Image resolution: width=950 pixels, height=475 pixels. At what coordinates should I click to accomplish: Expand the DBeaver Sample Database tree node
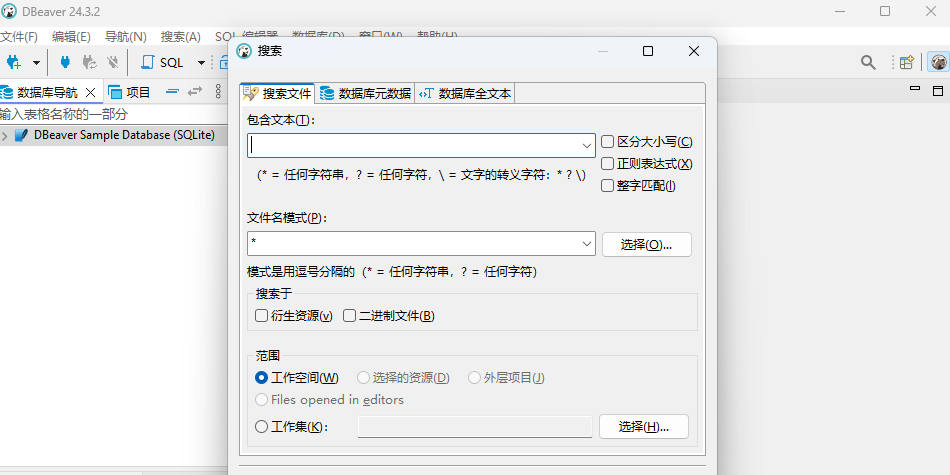pyautogui.click(x=6, y=135)
